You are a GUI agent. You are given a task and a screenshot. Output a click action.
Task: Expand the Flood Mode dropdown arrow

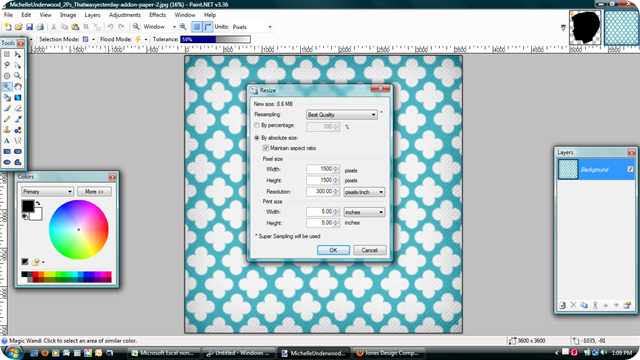(x=146, y=40)
